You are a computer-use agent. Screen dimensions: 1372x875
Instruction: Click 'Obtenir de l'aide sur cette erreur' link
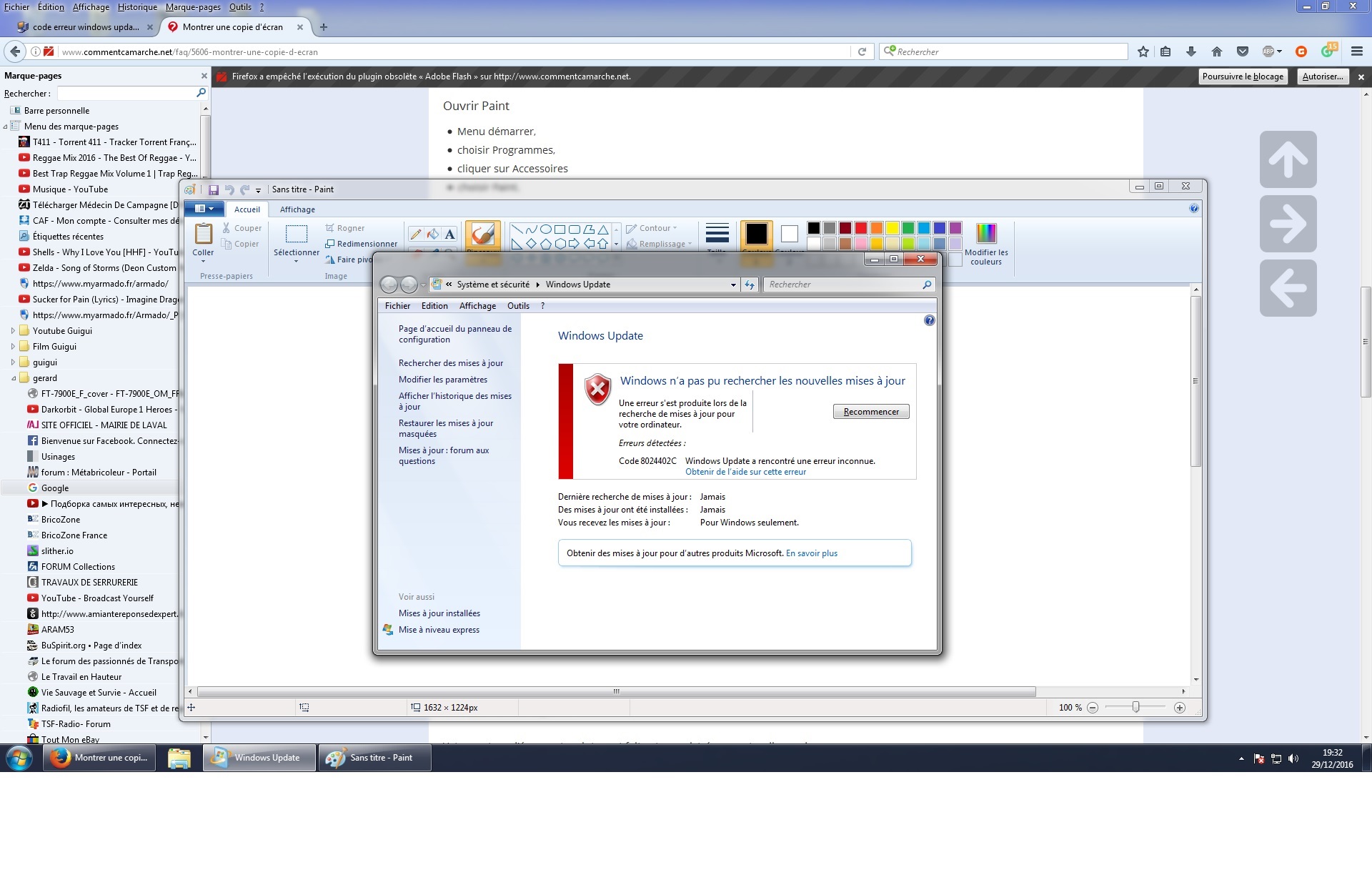745,472
